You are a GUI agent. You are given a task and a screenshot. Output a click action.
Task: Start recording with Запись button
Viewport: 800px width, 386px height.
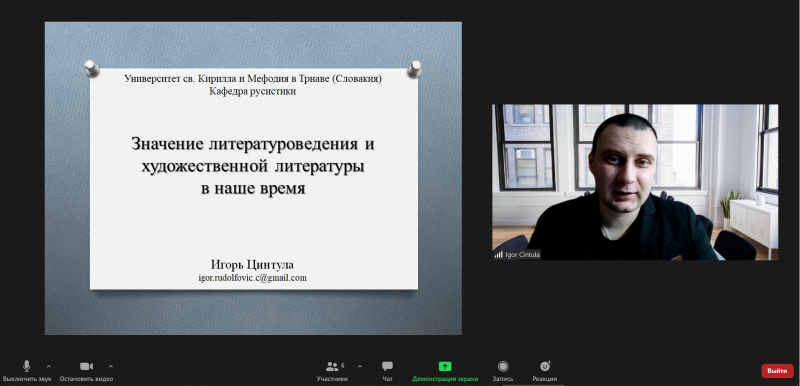click(x=503, y=371)
